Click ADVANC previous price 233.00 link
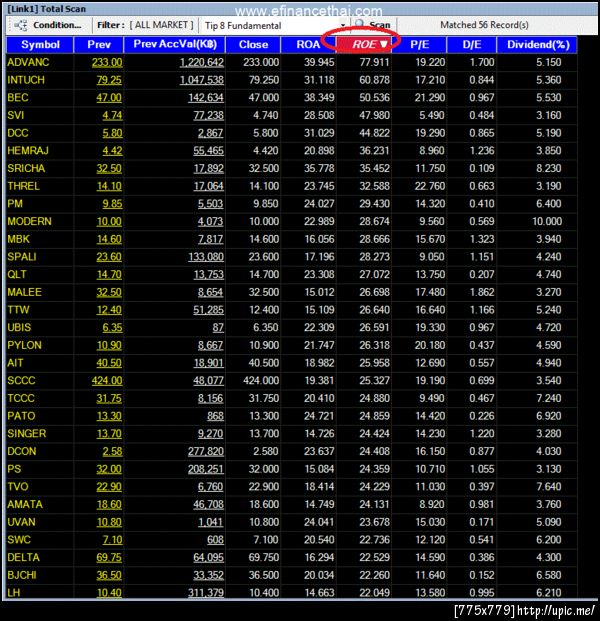Viewport: 600px width, 621px height. (x=107, y=62)
